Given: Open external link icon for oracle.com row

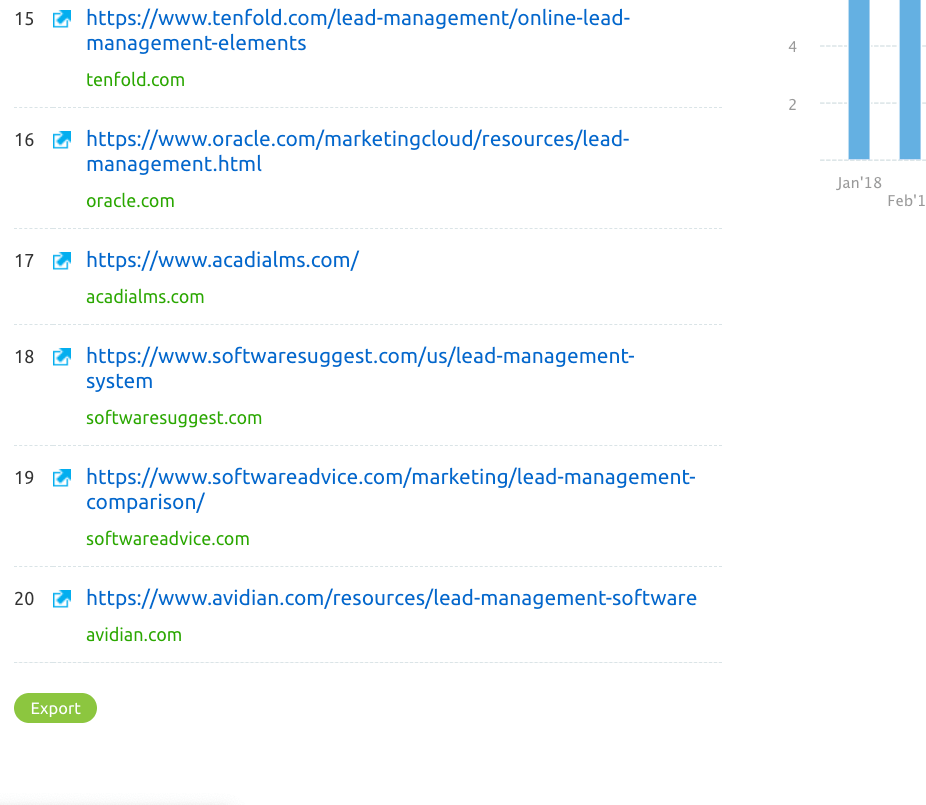Looking at the screenshot, I should pos(62,140).
